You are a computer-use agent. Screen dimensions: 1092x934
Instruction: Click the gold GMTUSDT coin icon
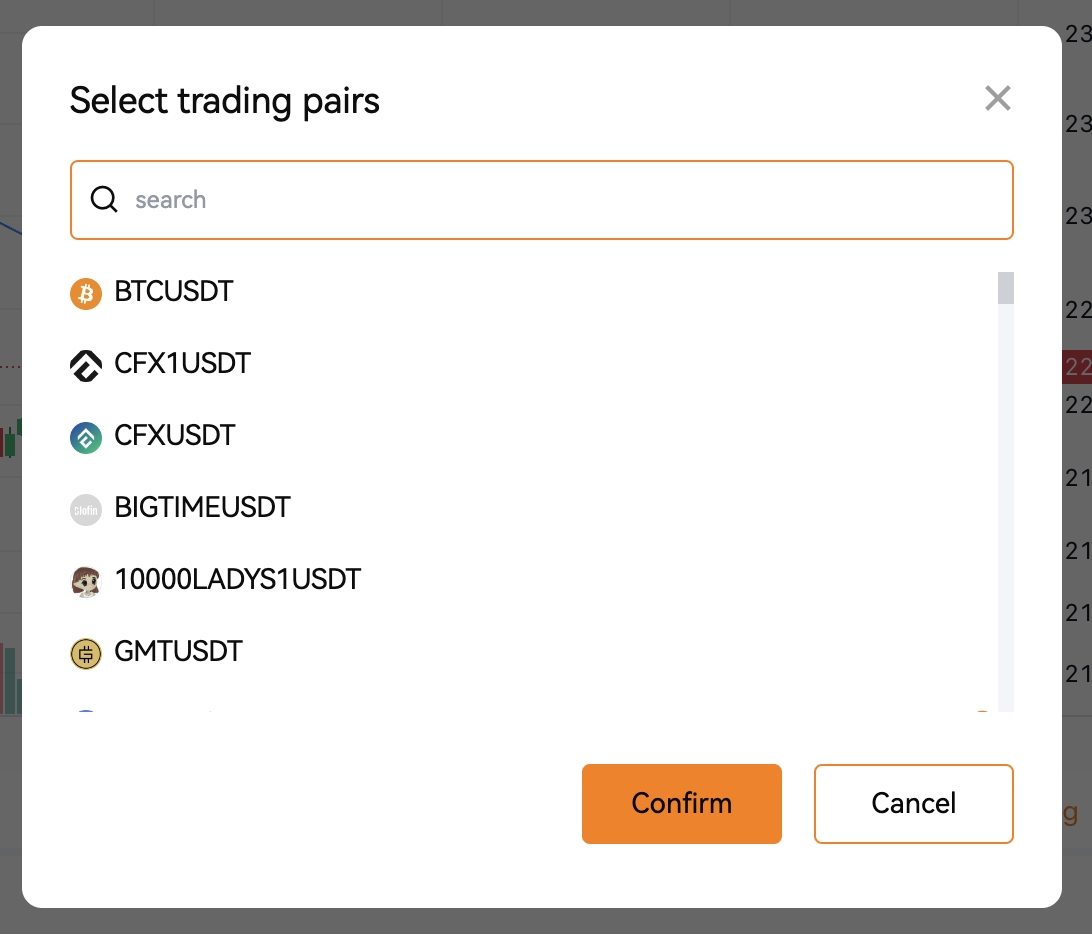coord(86,654)
